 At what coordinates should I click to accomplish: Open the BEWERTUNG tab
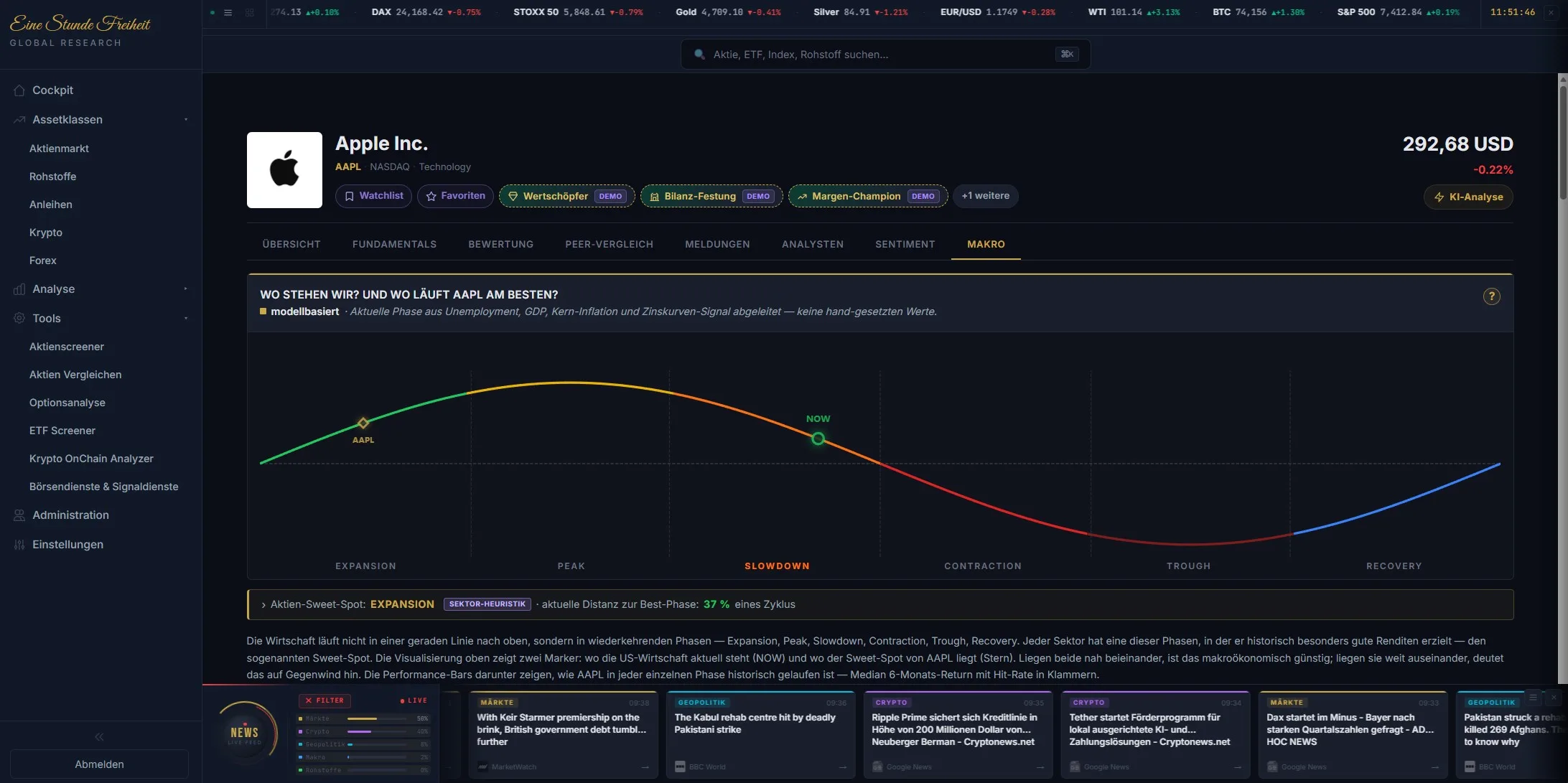click(x=501, y=245)
